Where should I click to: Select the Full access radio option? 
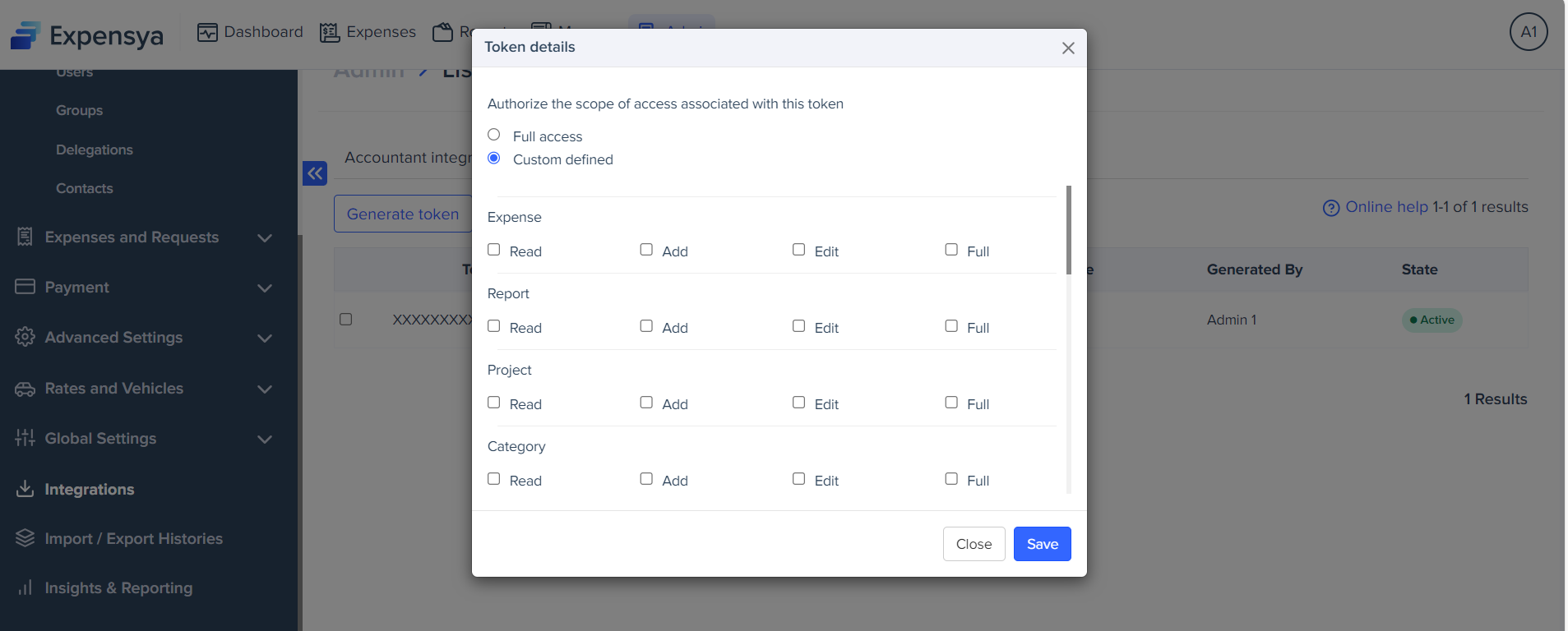tap(494, 135)
